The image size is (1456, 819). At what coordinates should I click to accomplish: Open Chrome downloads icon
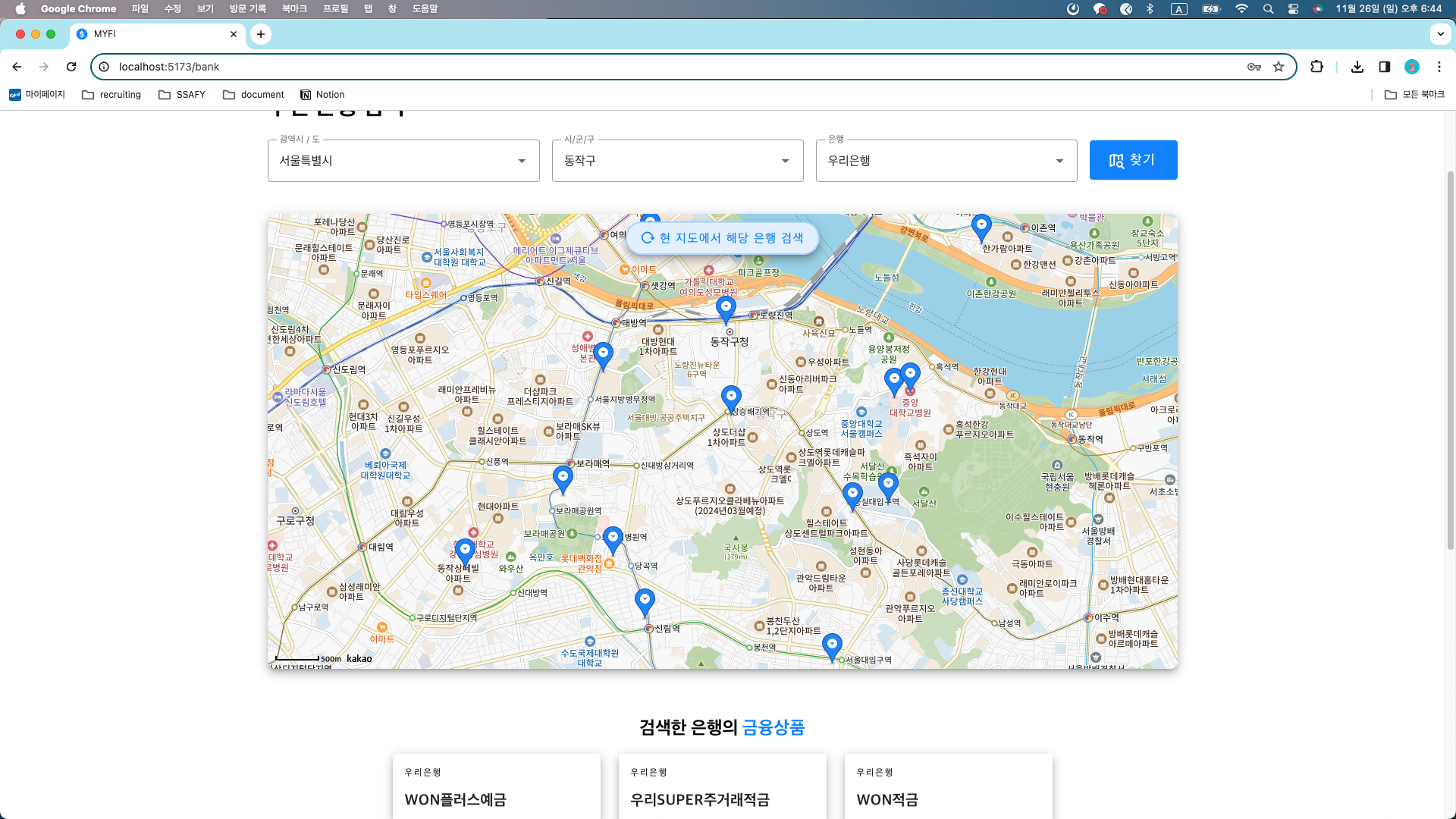1357,67
